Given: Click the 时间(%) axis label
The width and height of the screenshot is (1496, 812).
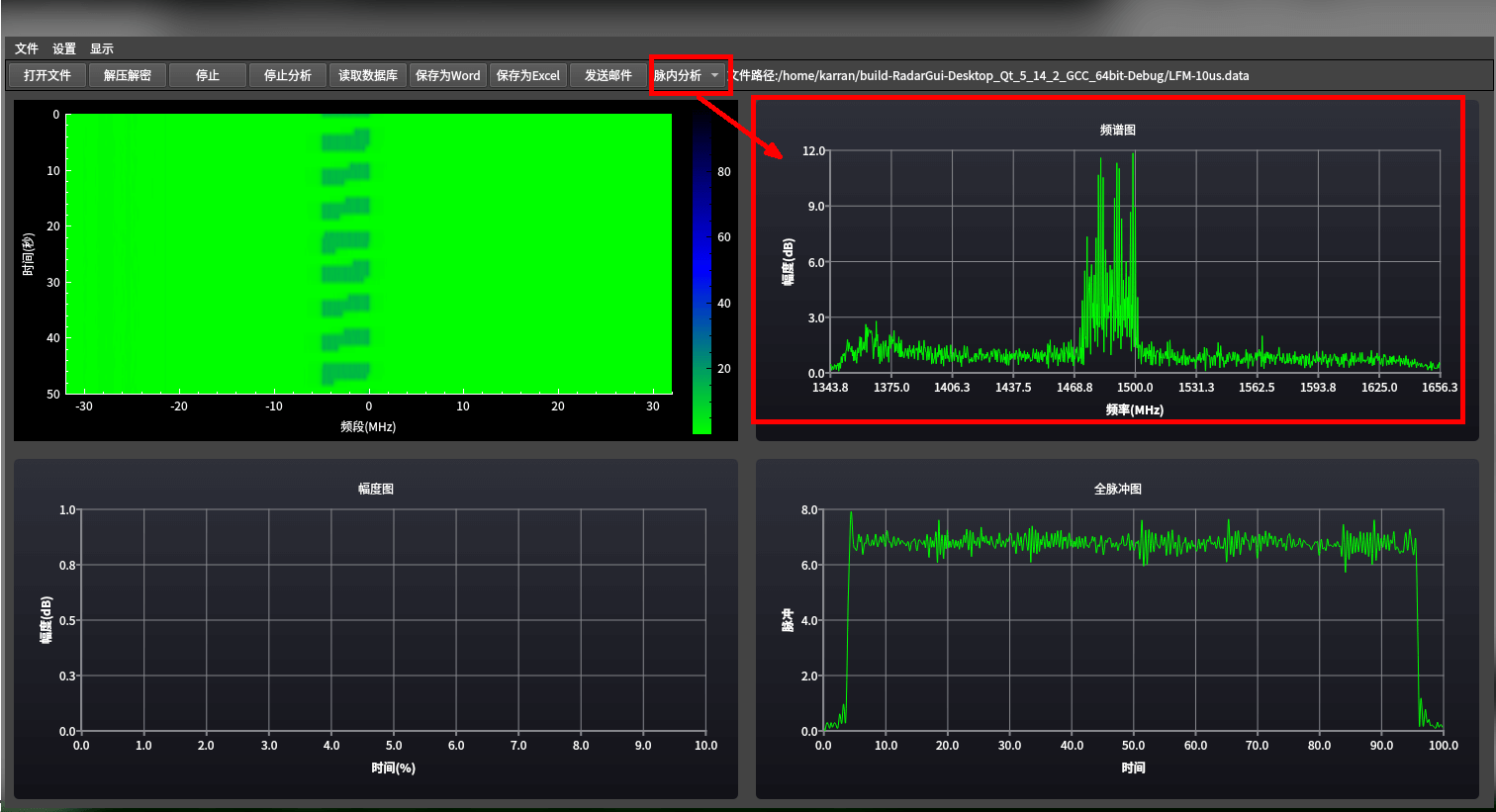Looking at the screenshot, I should 393,767.
